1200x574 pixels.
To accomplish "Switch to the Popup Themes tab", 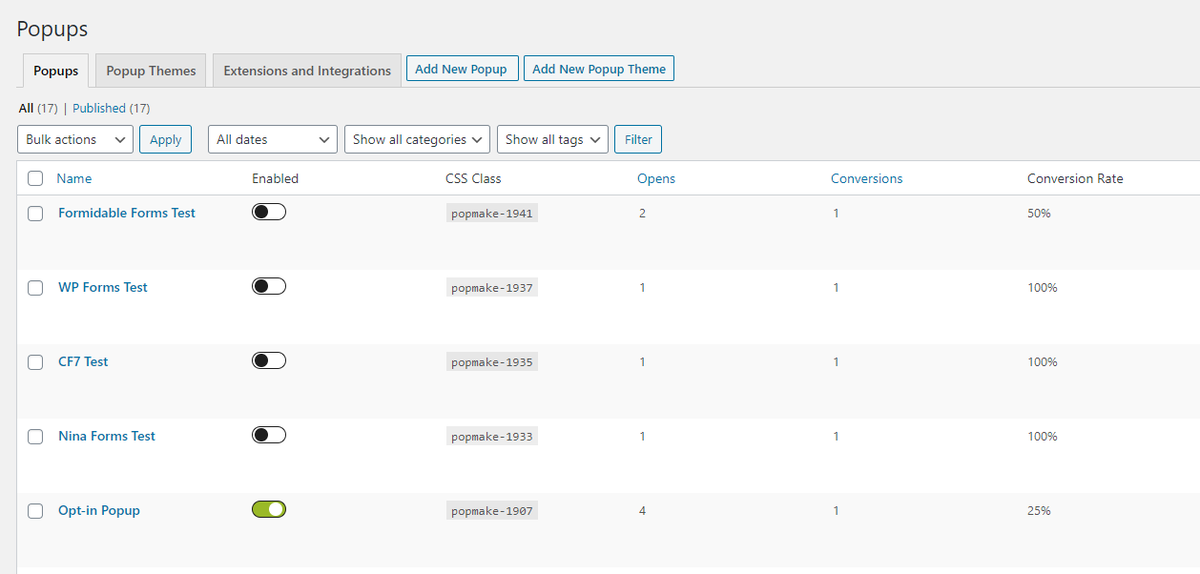I will 151,71.
